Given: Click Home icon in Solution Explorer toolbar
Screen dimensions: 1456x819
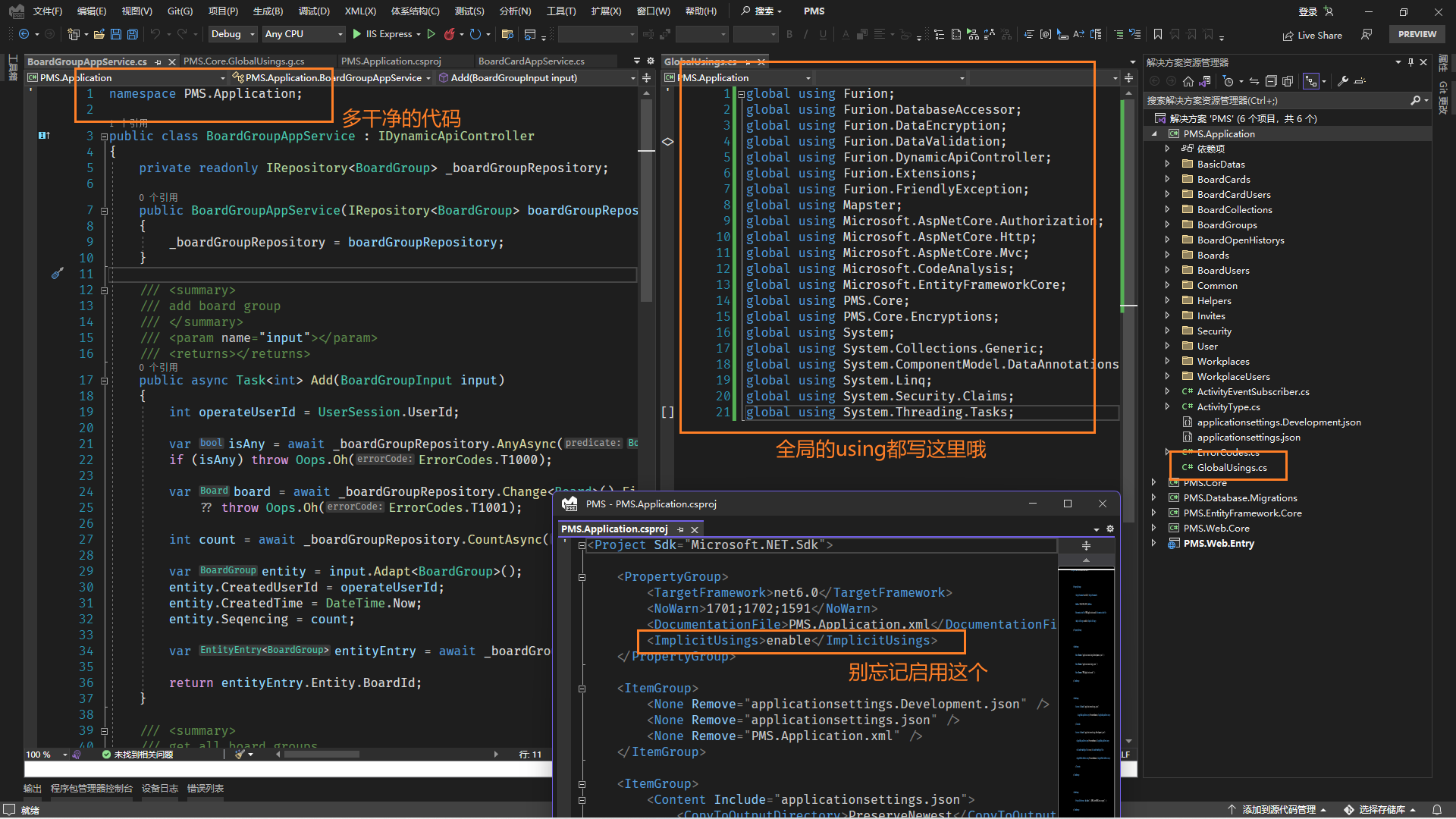Looking at the screenshot, I should [1188, 81].
